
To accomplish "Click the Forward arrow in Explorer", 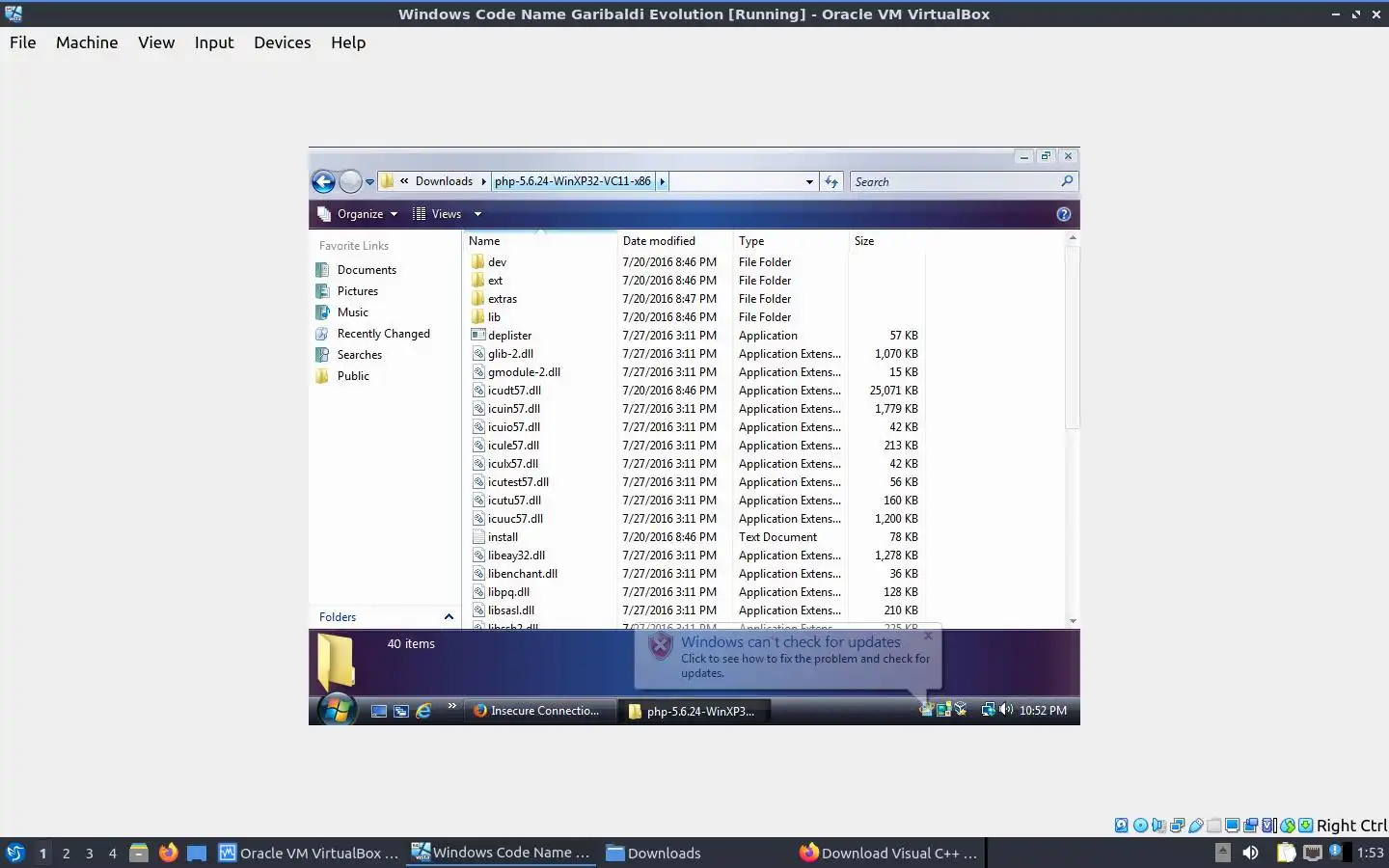I will coord(350,181).
